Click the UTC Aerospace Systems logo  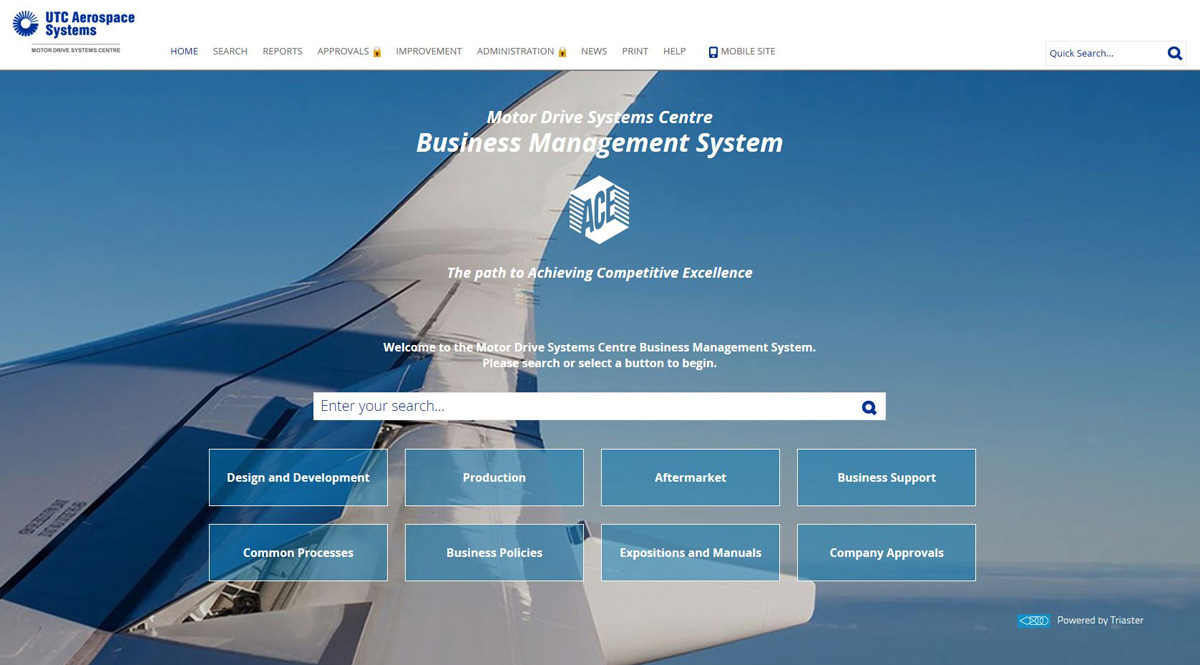[x=73, y=31]
